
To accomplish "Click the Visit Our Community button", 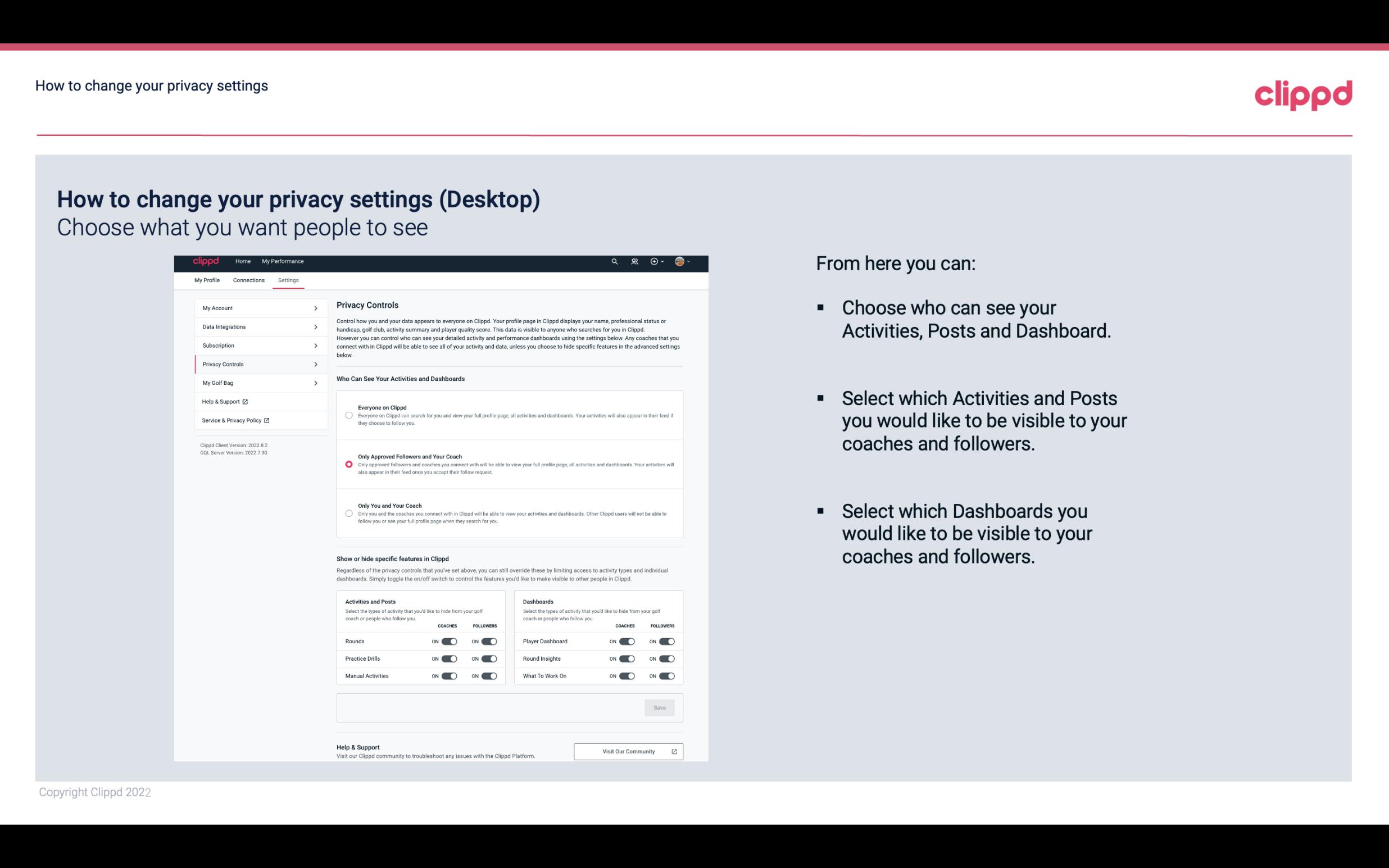I will 628,752.
